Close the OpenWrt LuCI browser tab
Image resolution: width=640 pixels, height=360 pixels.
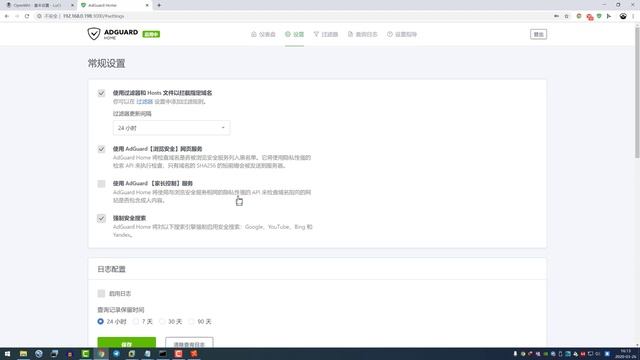[x=72, y=5]
